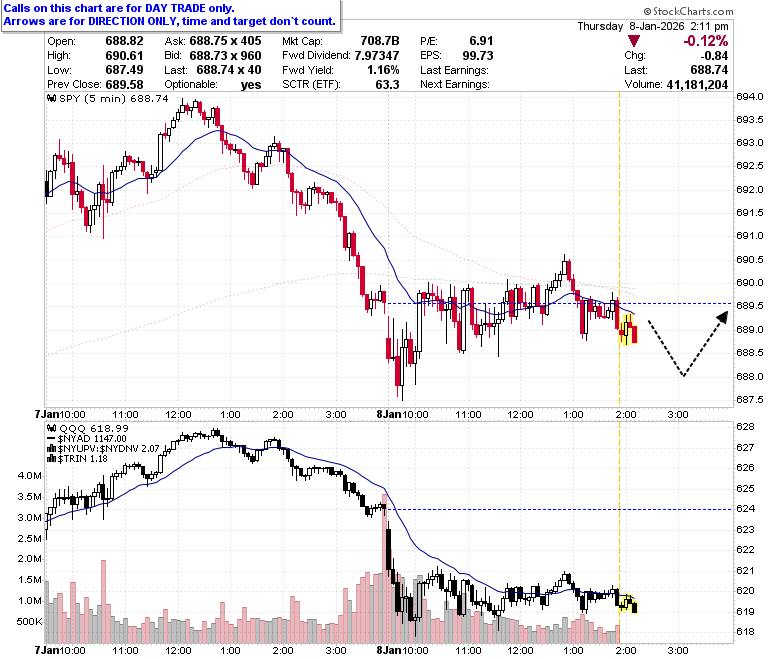
Task: Click the Volume value 41,181,204
Action: click(x=697, y=85)
